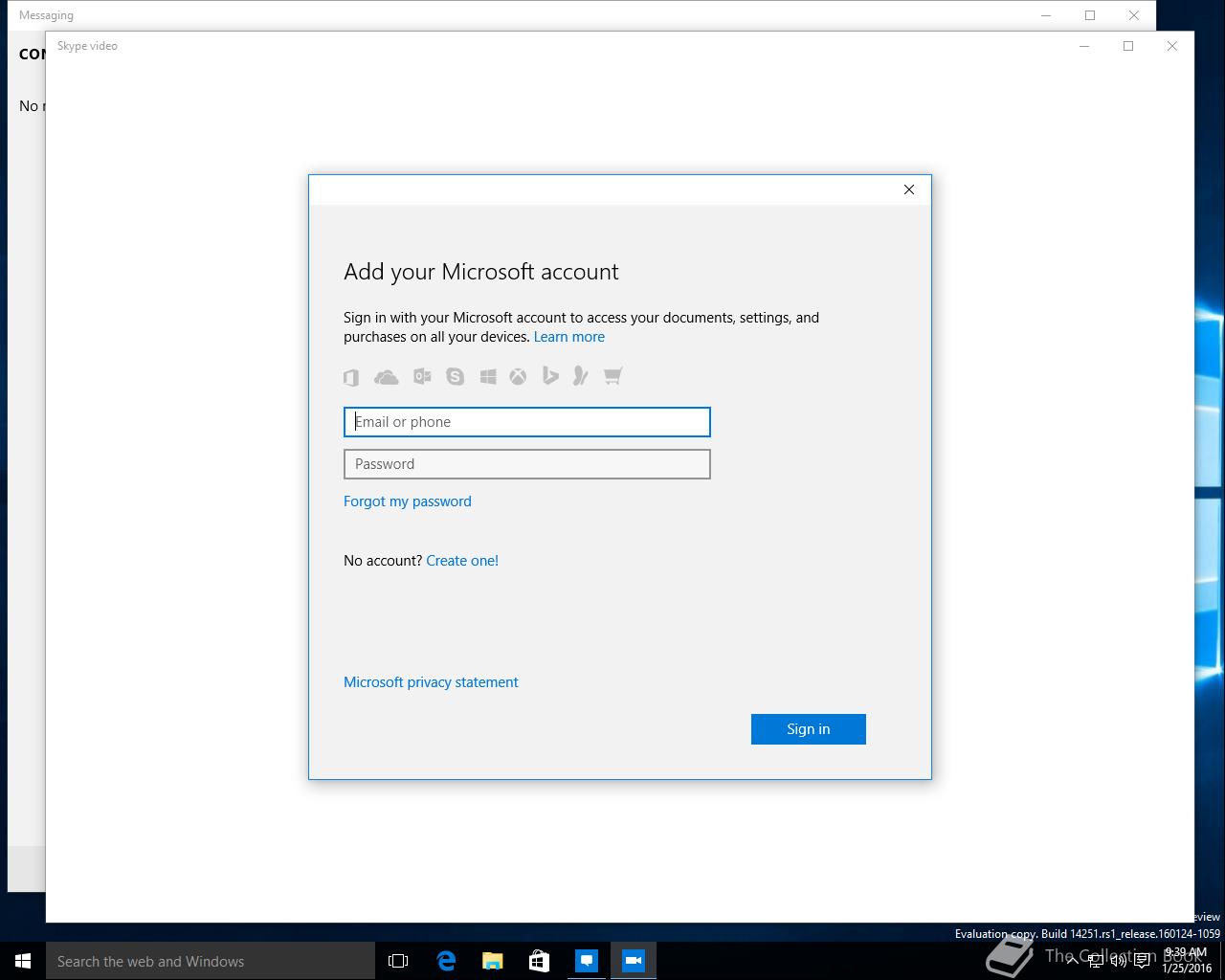
Task: Click the Skype service icon
Action: (x=455, y=376)
